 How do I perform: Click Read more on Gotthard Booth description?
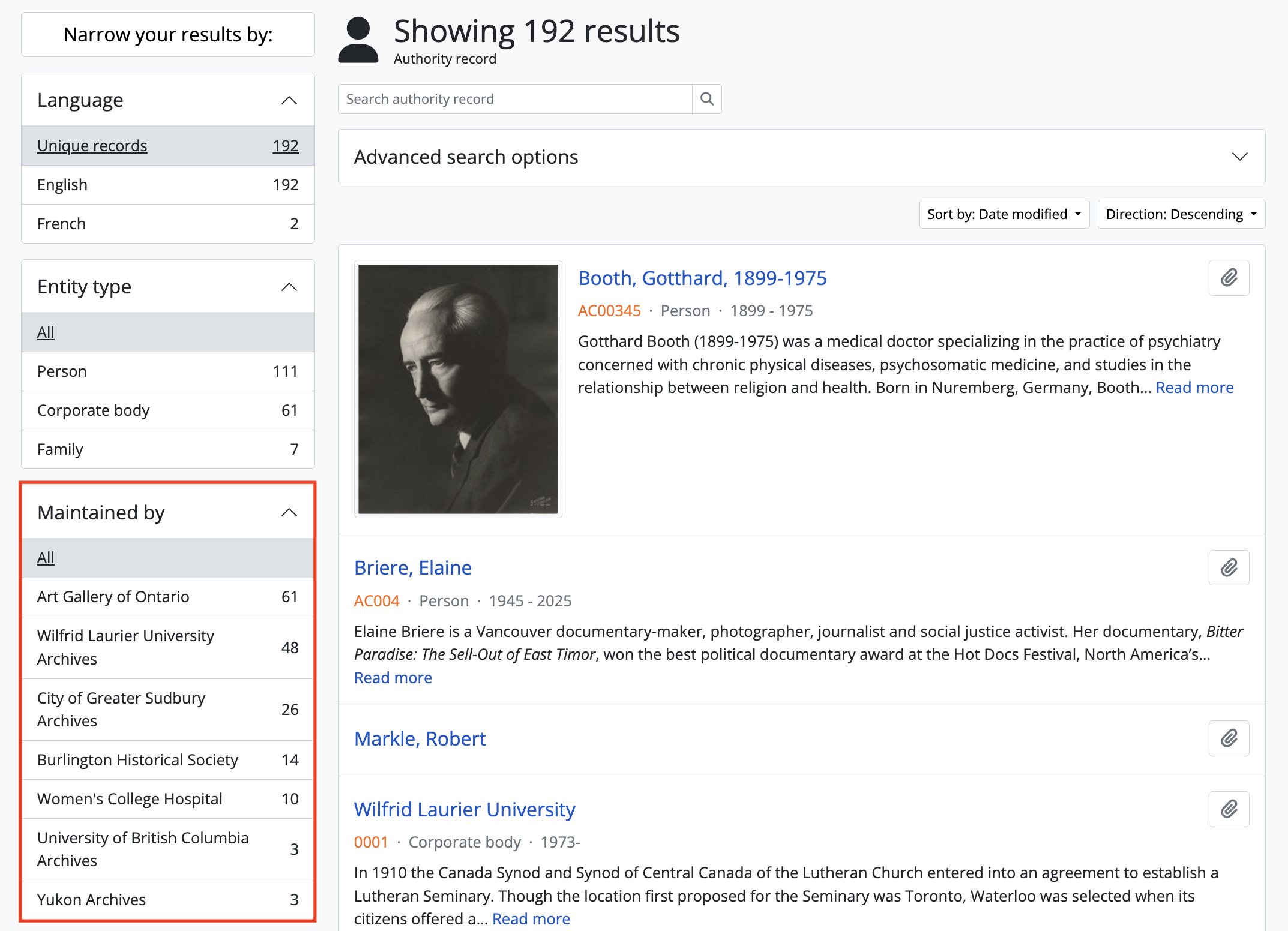(x=1194, y=388)
